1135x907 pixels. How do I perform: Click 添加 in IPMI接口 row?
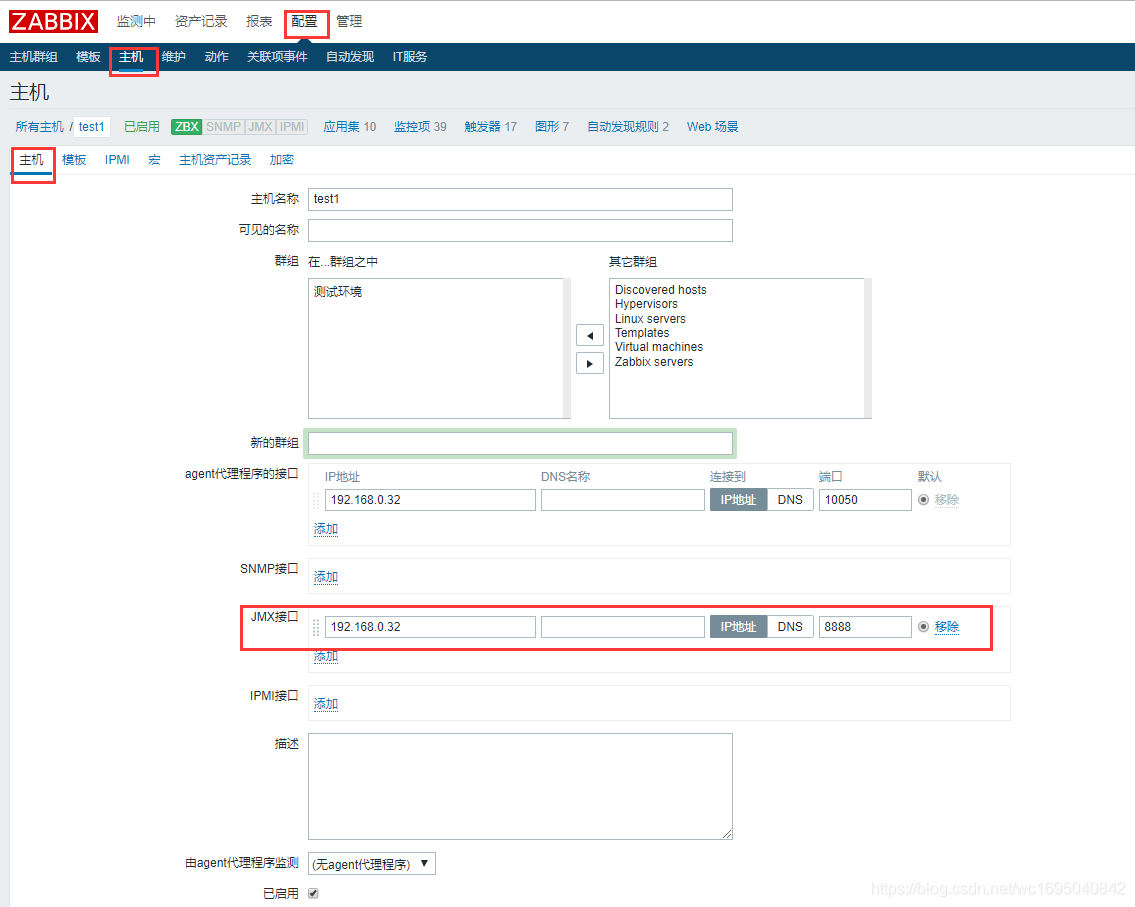coord(326,704)
